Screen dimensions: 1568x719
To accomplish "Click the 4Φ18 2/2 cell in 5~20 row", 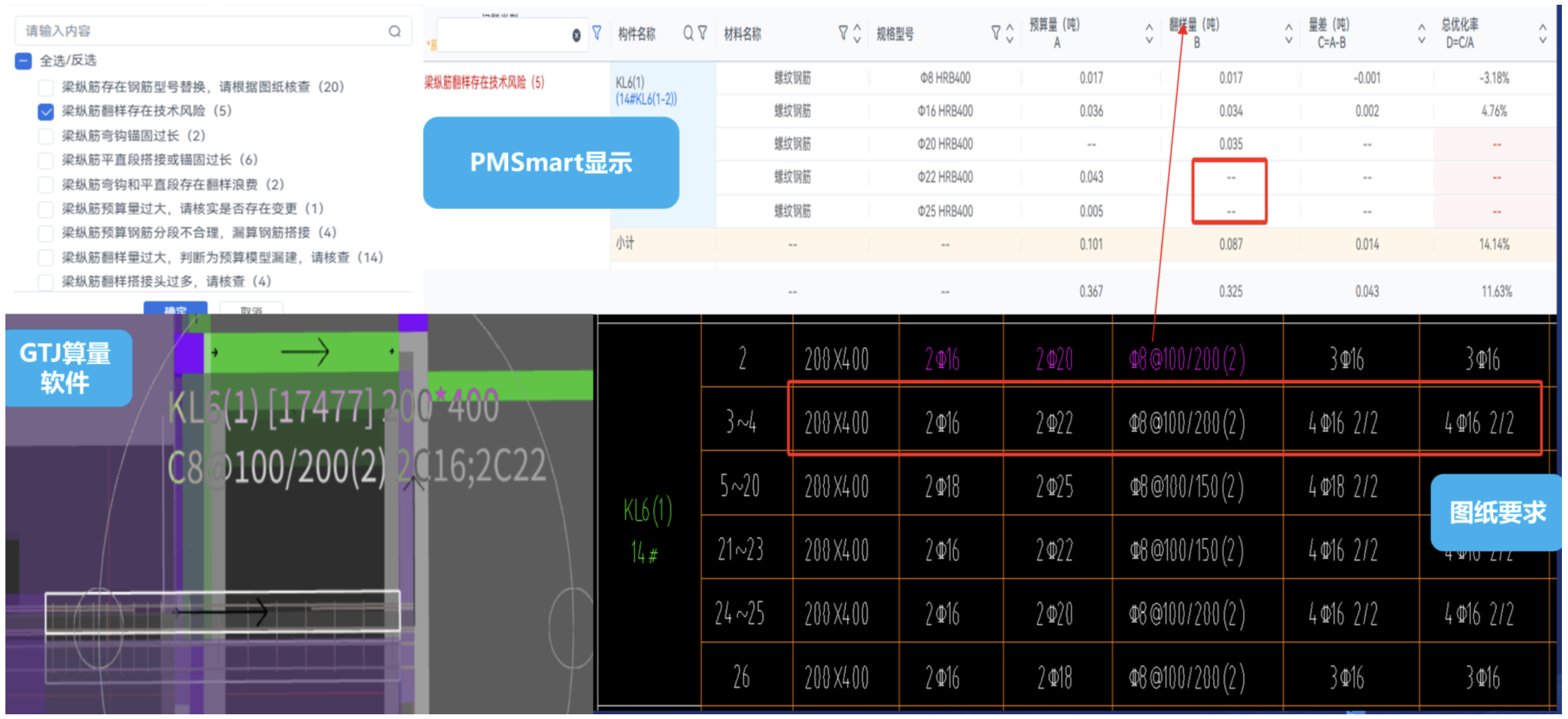I will coord(1343,486).
